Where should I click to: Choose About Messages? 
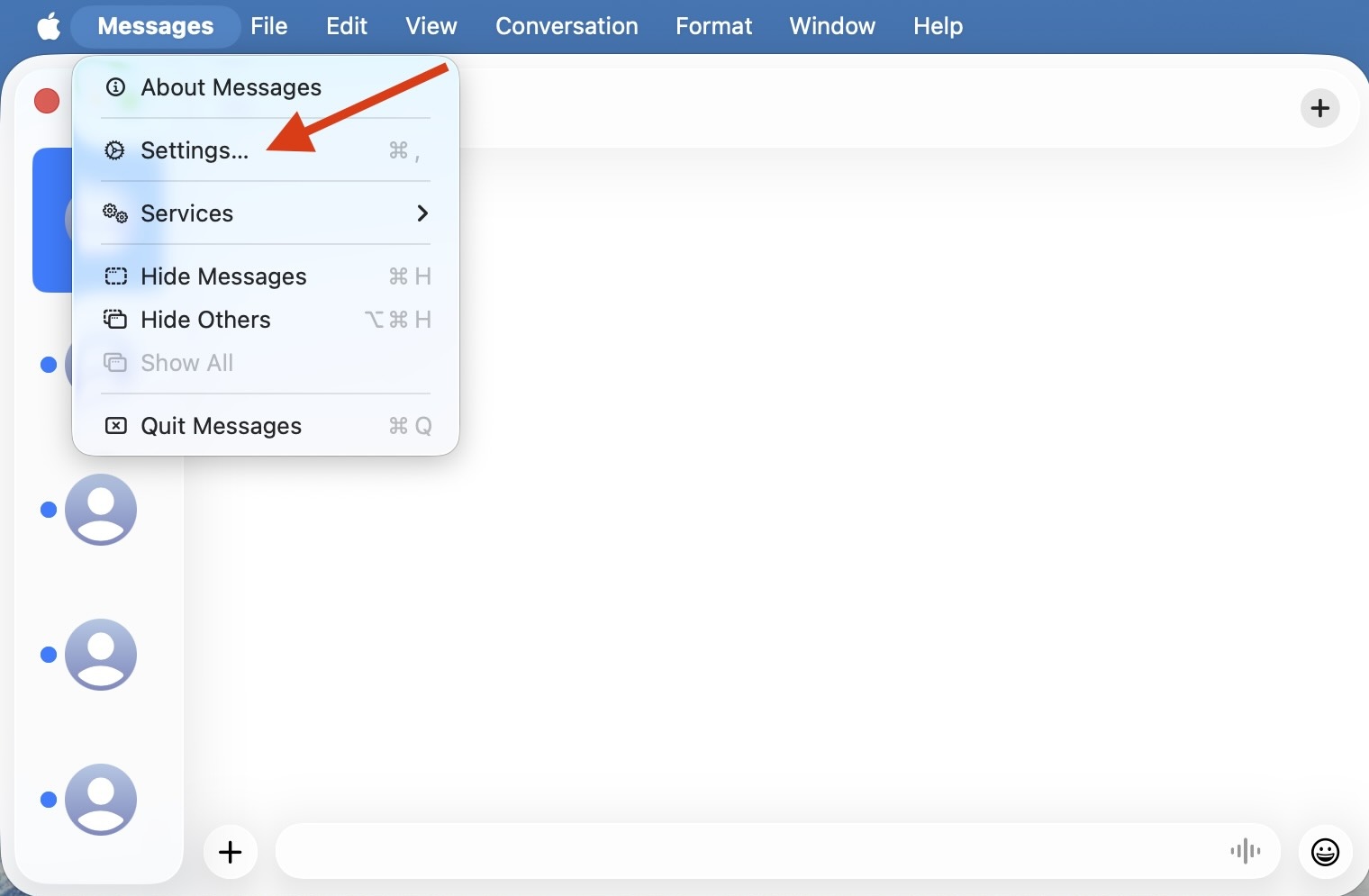pyautogui.click(x=266, y=87)
